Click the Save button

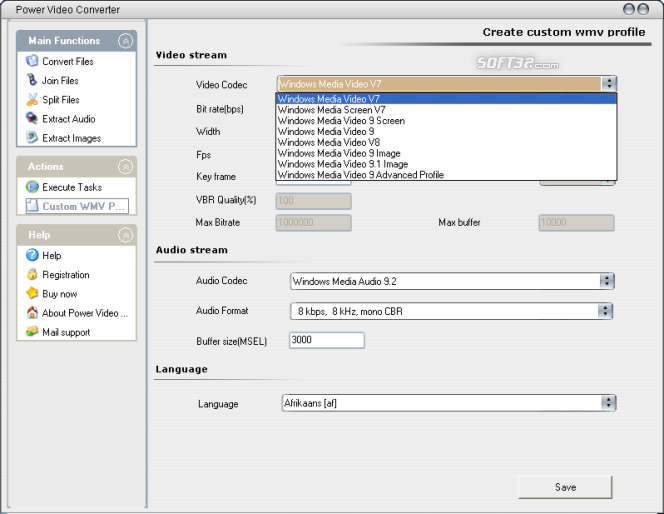point(565,487)
